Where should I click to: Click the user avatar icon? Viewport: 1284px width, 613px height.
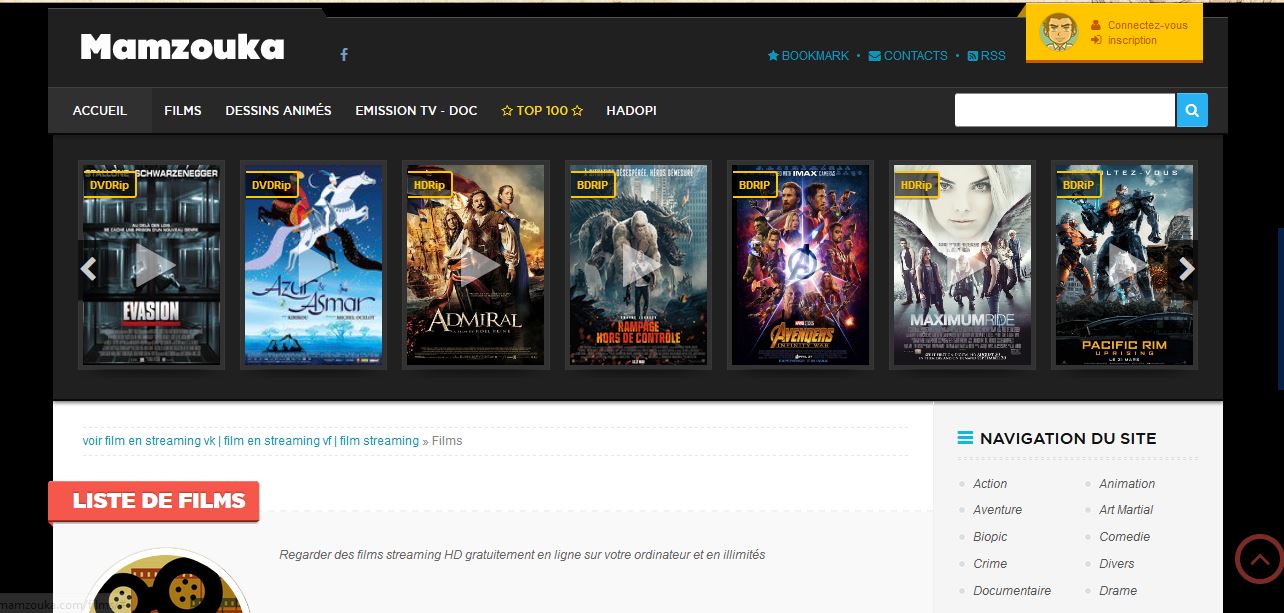click(1058, 32)
